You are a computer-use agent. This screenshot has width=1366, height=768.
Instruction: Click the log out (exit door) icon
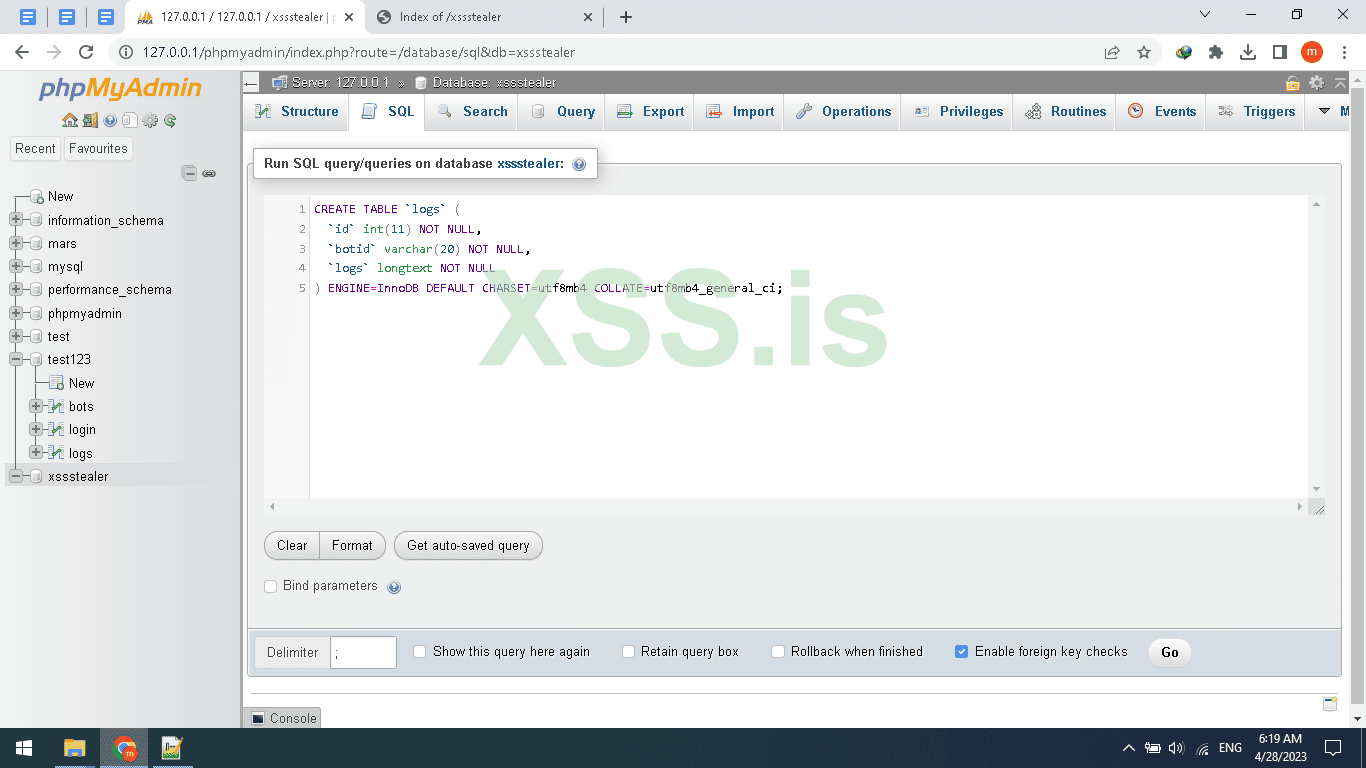tap(90, 120)
